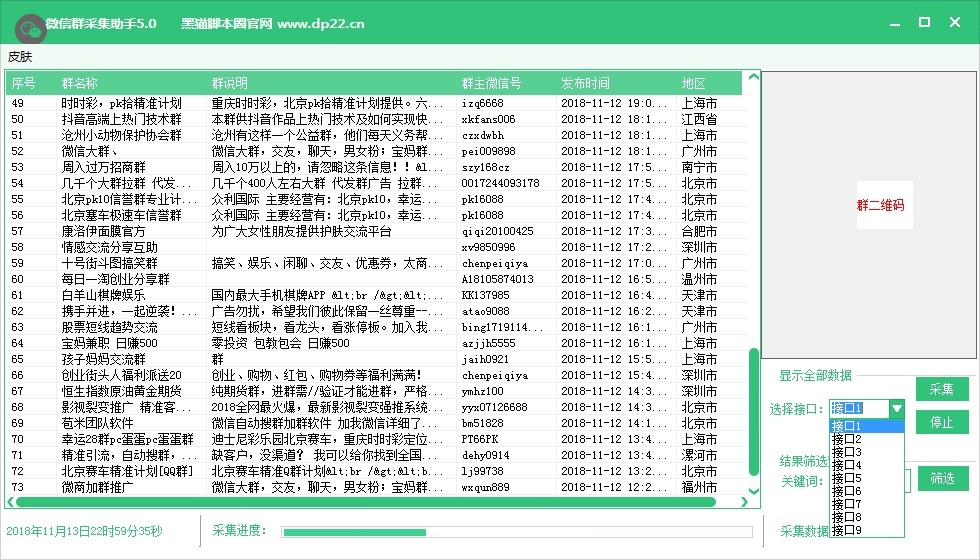Click the horizontal scrollbar left arrow
This screenshot has width=980, height=560.
[11, 502]
